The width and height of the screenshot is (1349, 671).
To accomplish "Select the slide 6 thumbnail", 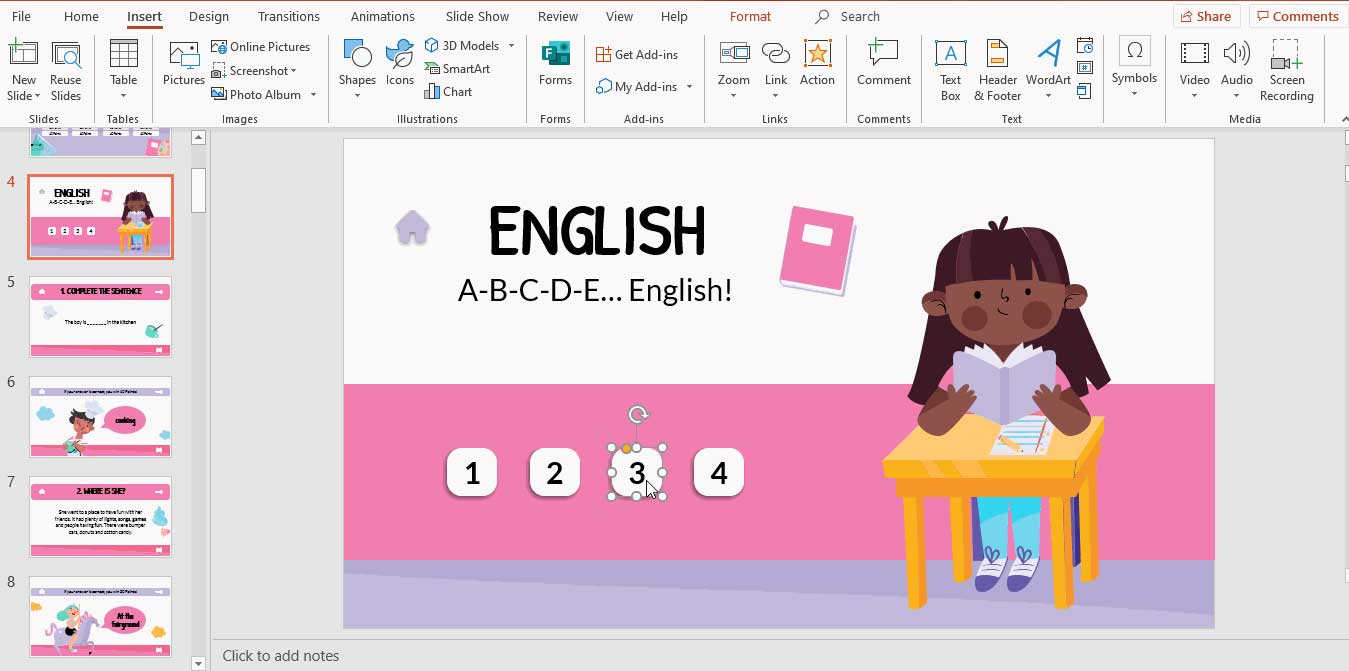I will [x=100, y=416].
